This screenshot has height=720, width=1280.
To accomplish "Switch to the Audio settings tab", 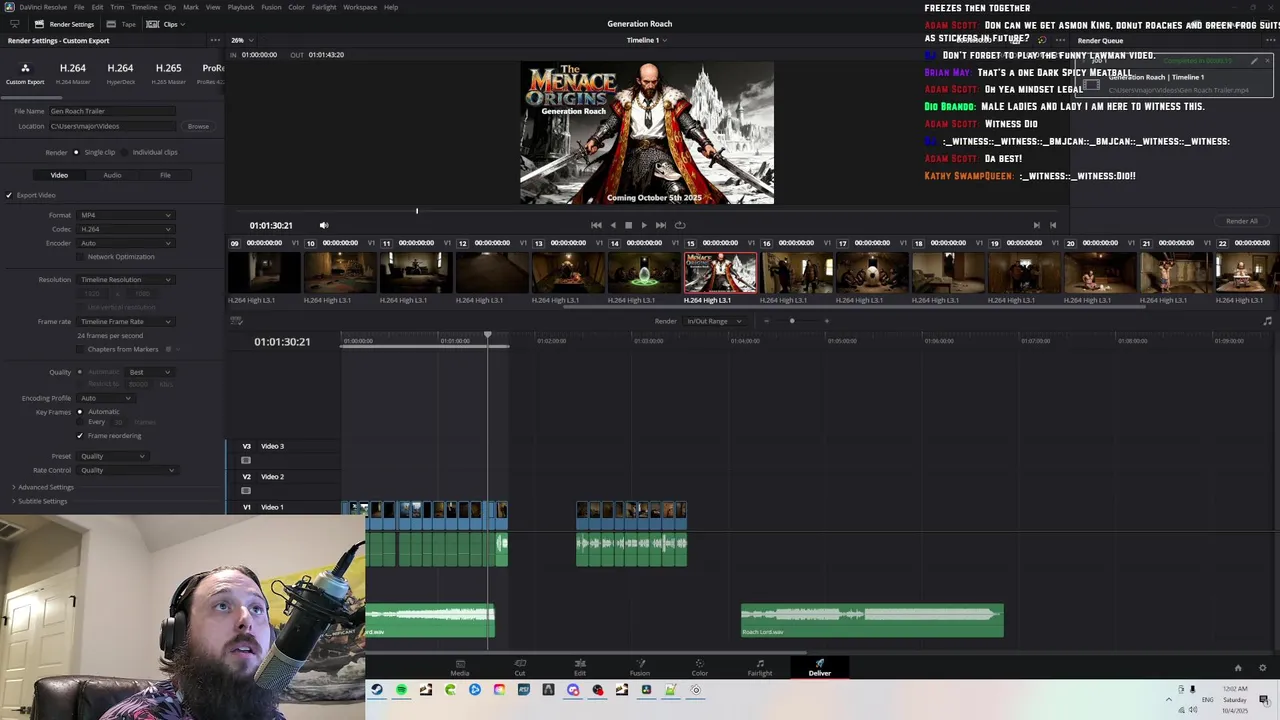I will pyautogui.click(x=112, y=175).
